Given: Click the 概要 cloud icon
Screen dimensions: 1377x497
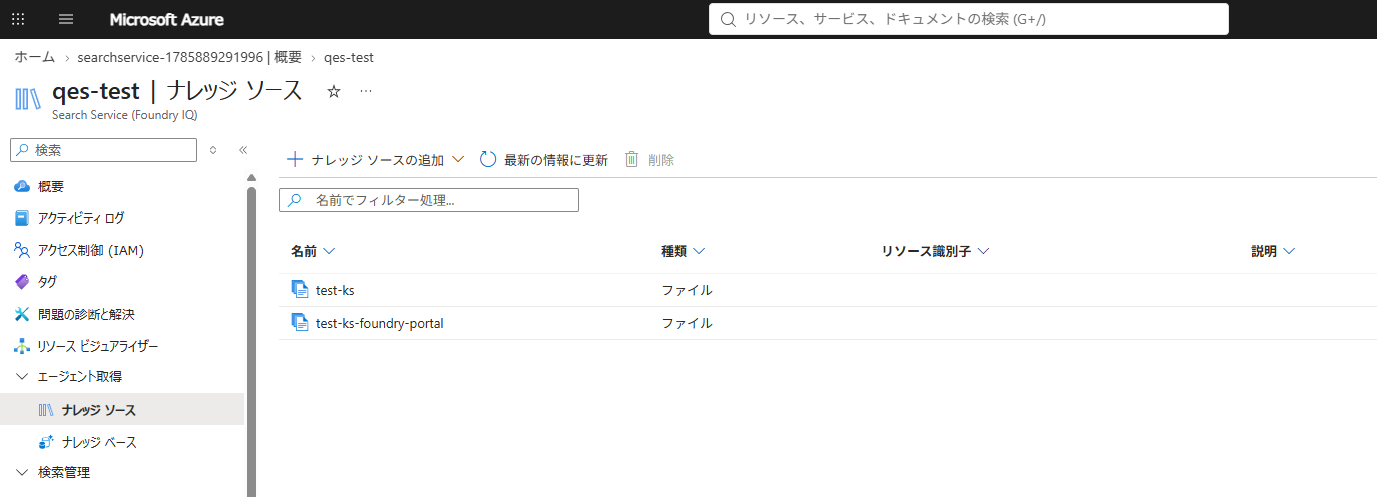Looking at the screenshot, I should tap(22, 186).
